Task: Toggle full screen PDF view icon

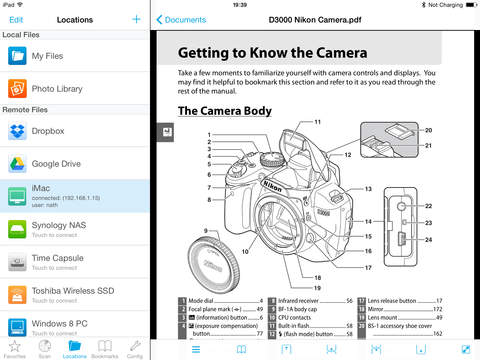Action: point(466,349)
